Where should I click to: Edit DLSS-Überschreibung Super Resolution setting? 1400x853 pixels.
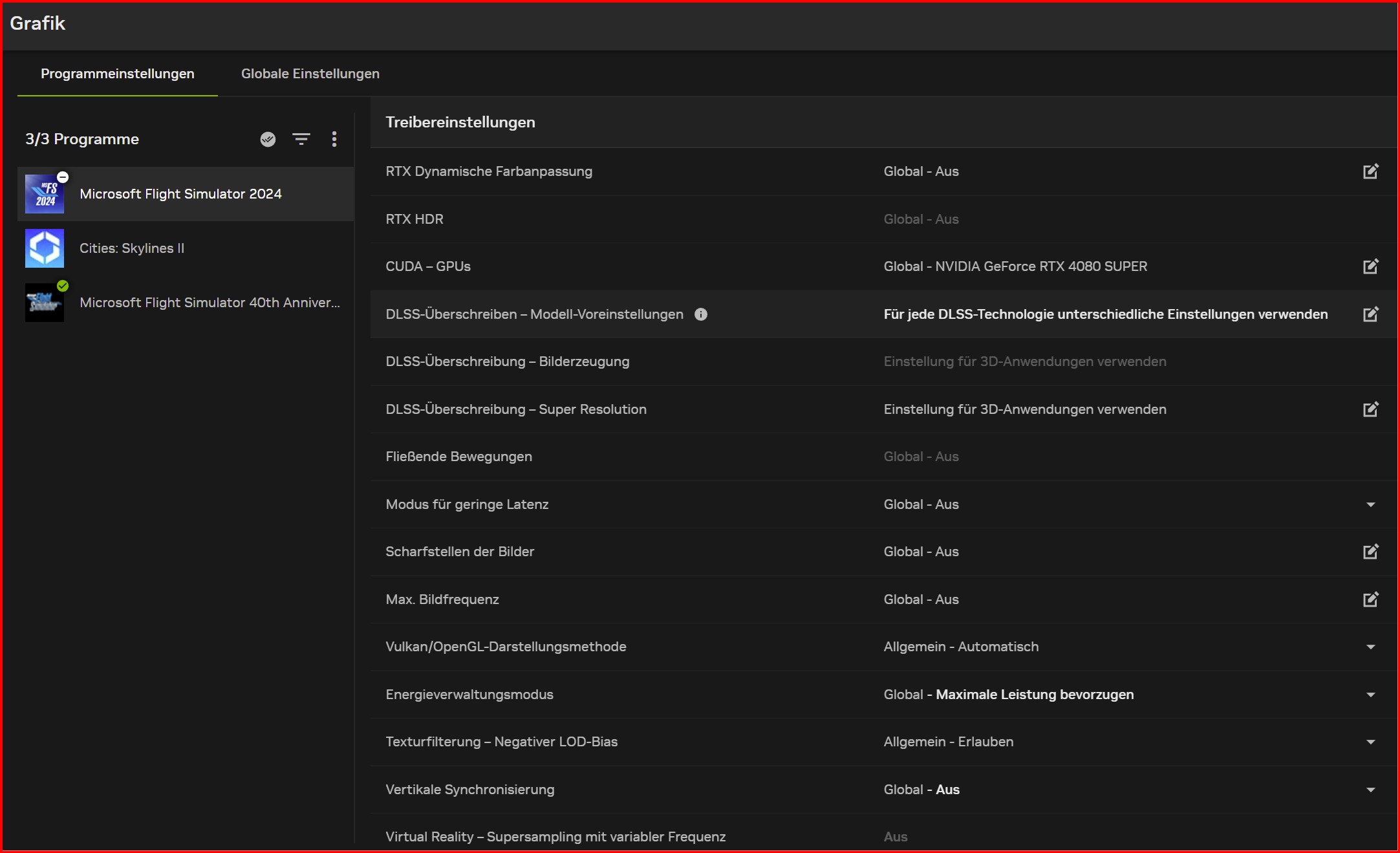(1370, 409)
